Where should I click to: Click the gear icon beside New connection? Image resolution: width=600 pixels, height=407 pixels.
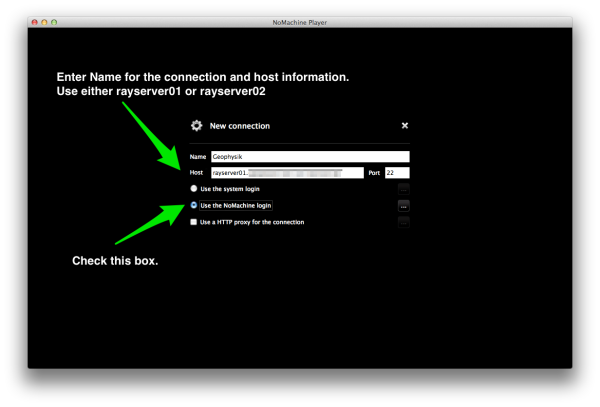[197, 126]
